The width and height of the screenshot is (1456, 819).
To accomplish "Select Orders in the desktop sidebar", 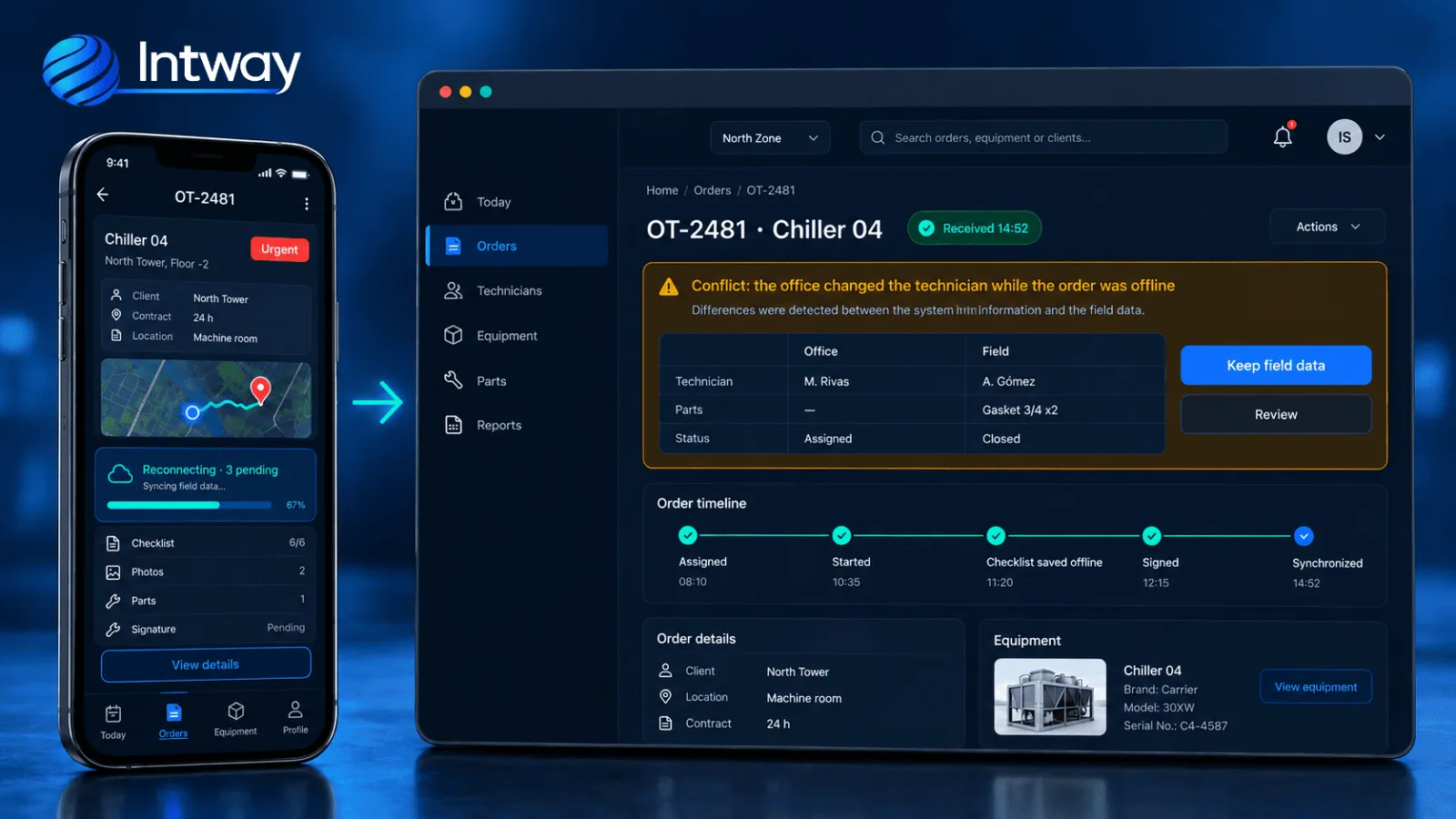I will (x=517, y=246).
